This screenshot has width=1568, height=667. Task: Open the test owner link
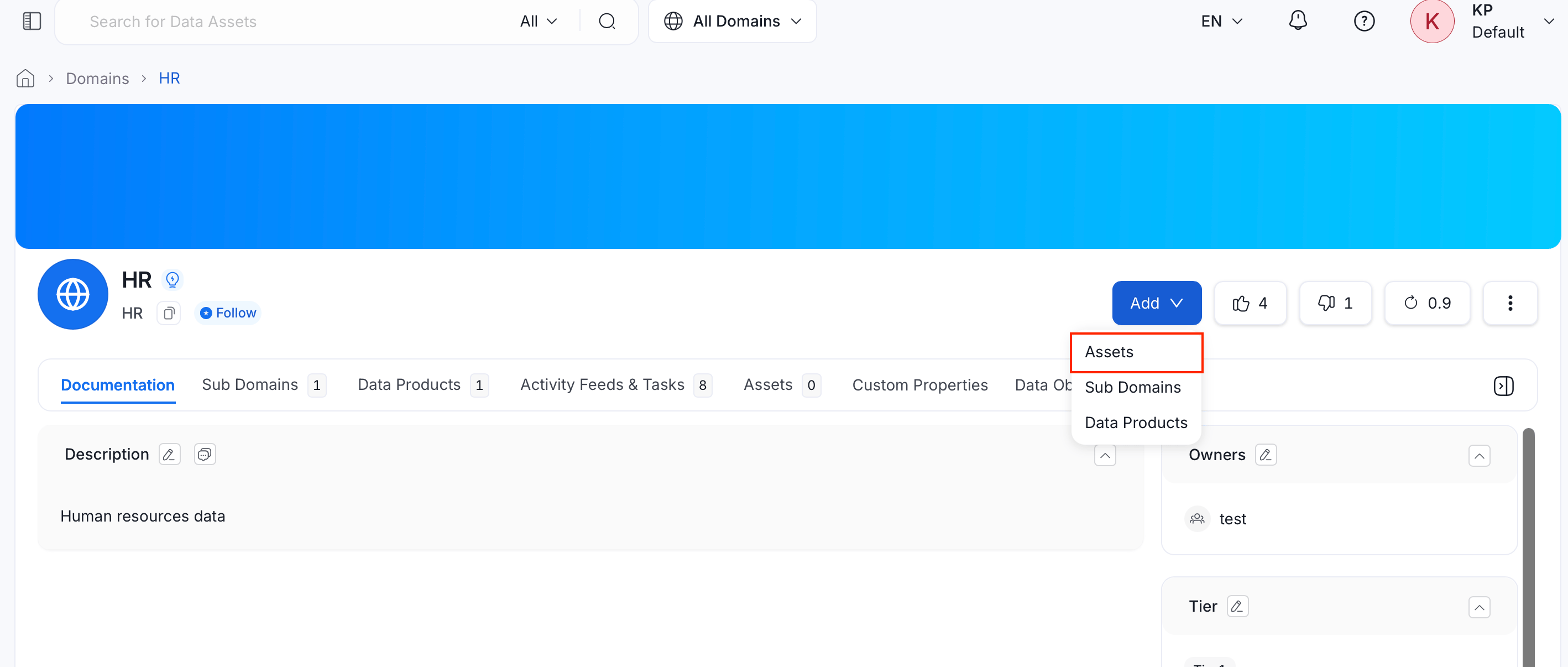pyautogui.click(x=1232, y=519)
